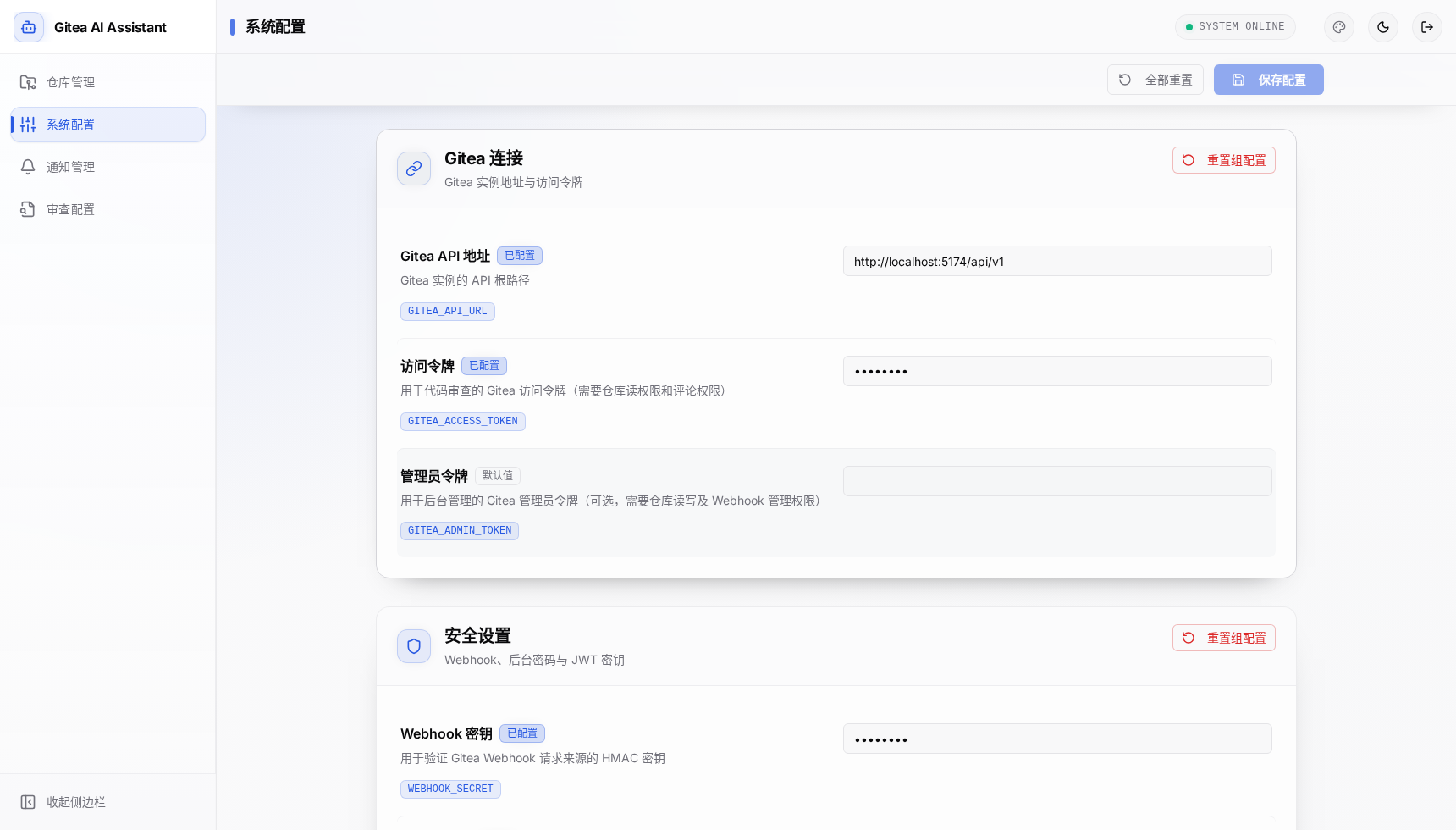
Task: Click the logout icon in header
Action: 1427,27
